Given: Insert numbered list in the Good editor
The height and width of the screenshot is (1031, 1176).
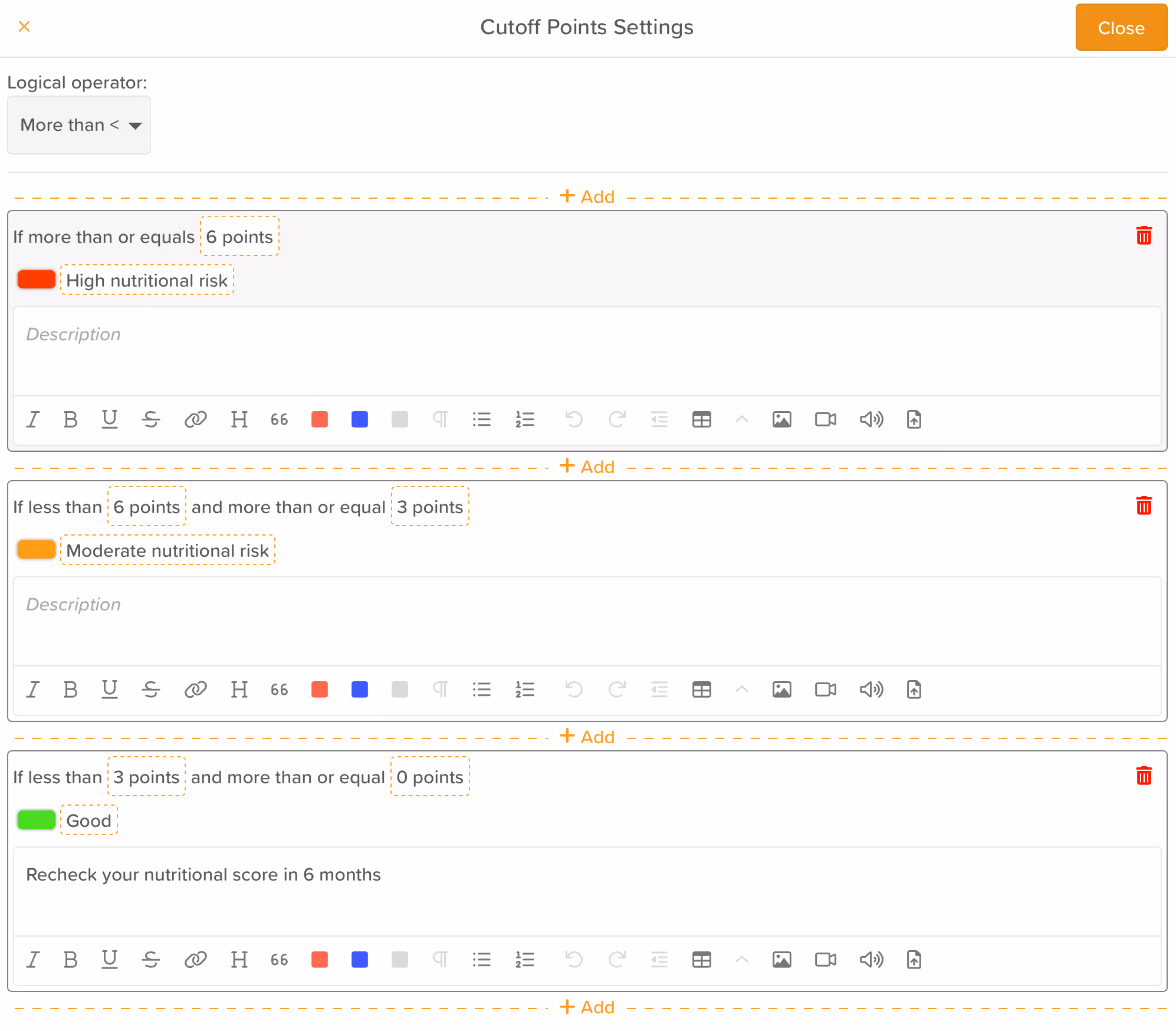Looking at the screenshot, I should [x=525, y=960].
